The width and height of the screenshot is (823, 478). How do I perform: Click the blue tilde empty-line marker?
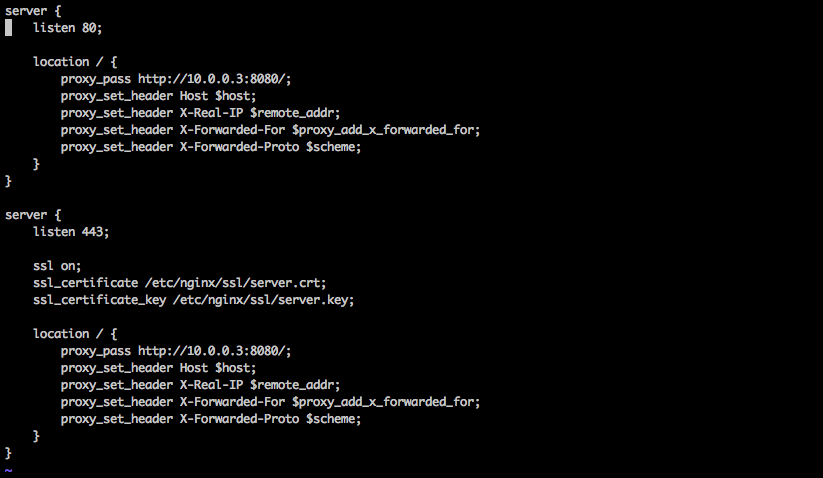[9, 469]
